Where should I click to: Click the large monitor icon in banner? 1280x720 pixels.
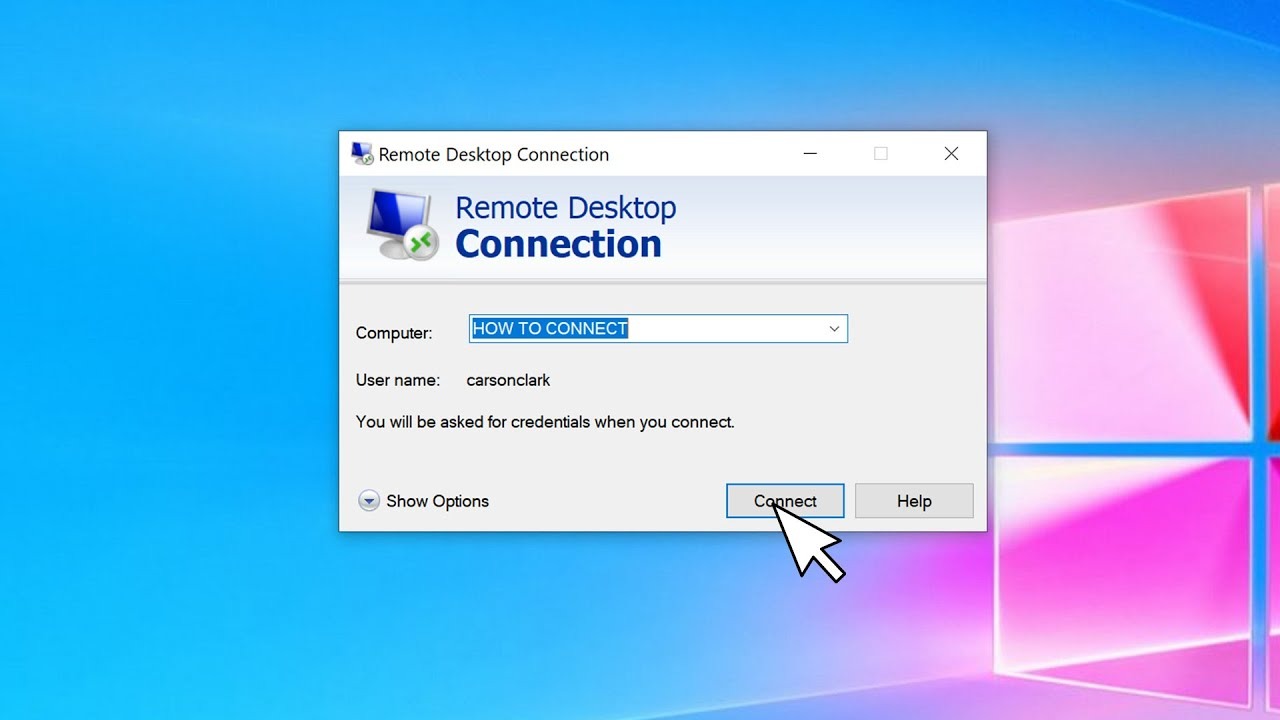tap(401, 226)
